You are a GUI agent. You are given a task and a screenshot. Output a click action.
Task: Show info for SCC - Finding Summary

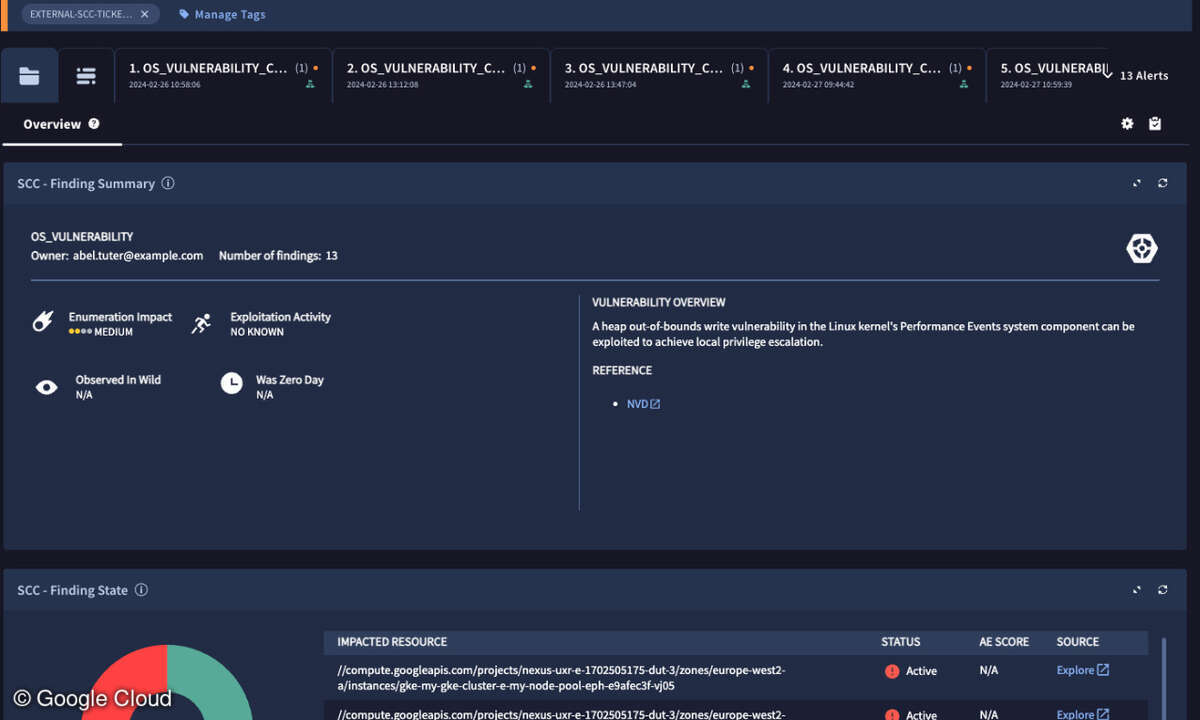[x=168, y=184]
